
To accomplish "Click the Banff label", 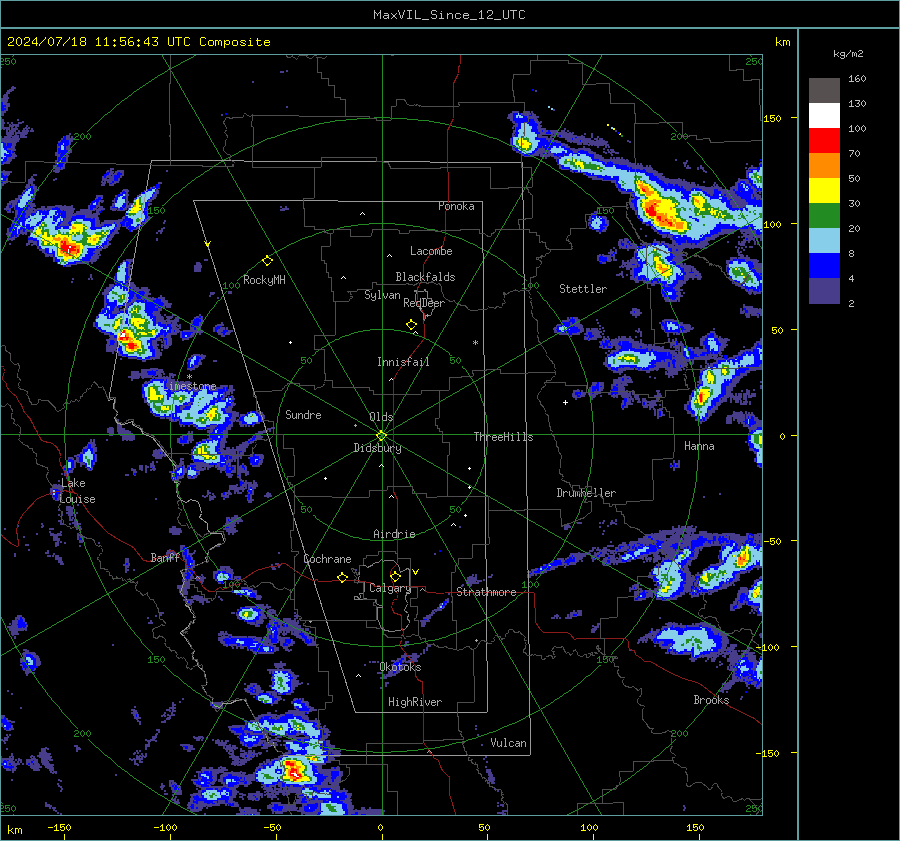I will (x=165, y=557).
